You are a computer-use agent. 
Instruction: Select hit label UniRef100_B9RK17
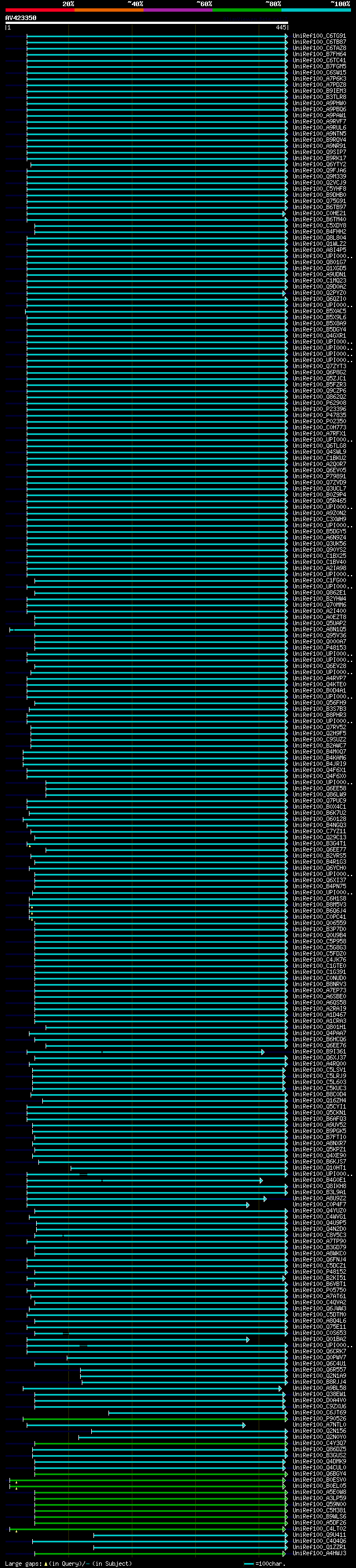pyautogui.click(x=319, y=159)
